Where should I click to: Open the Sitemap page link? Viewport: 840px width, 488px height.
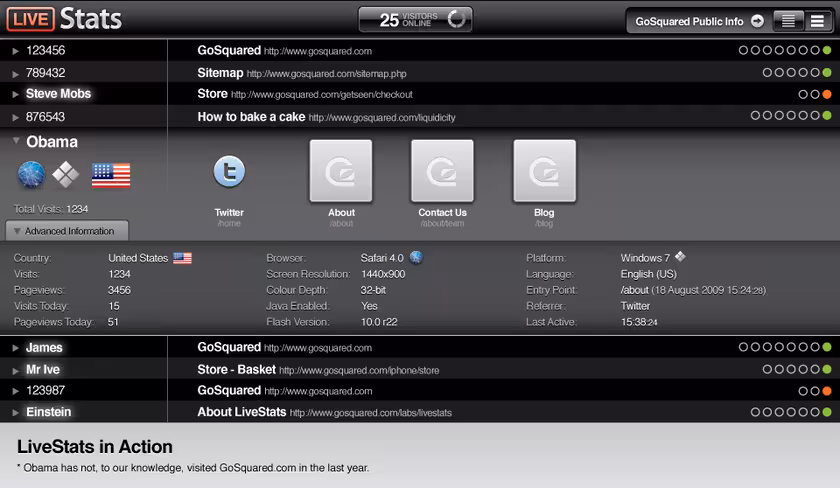click(302, 73)
